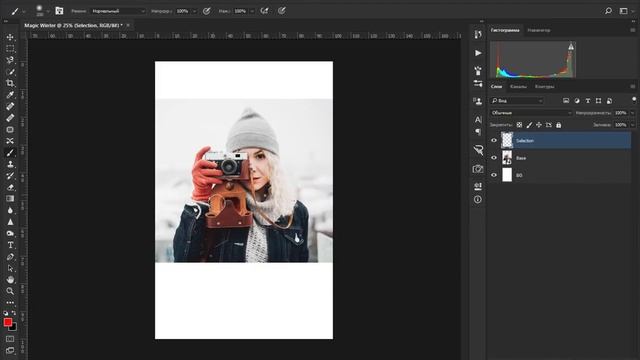Image resolution: width=640 pixels, height=360 pixels.
Task: Hide the Selection layer
Action: 494,140
